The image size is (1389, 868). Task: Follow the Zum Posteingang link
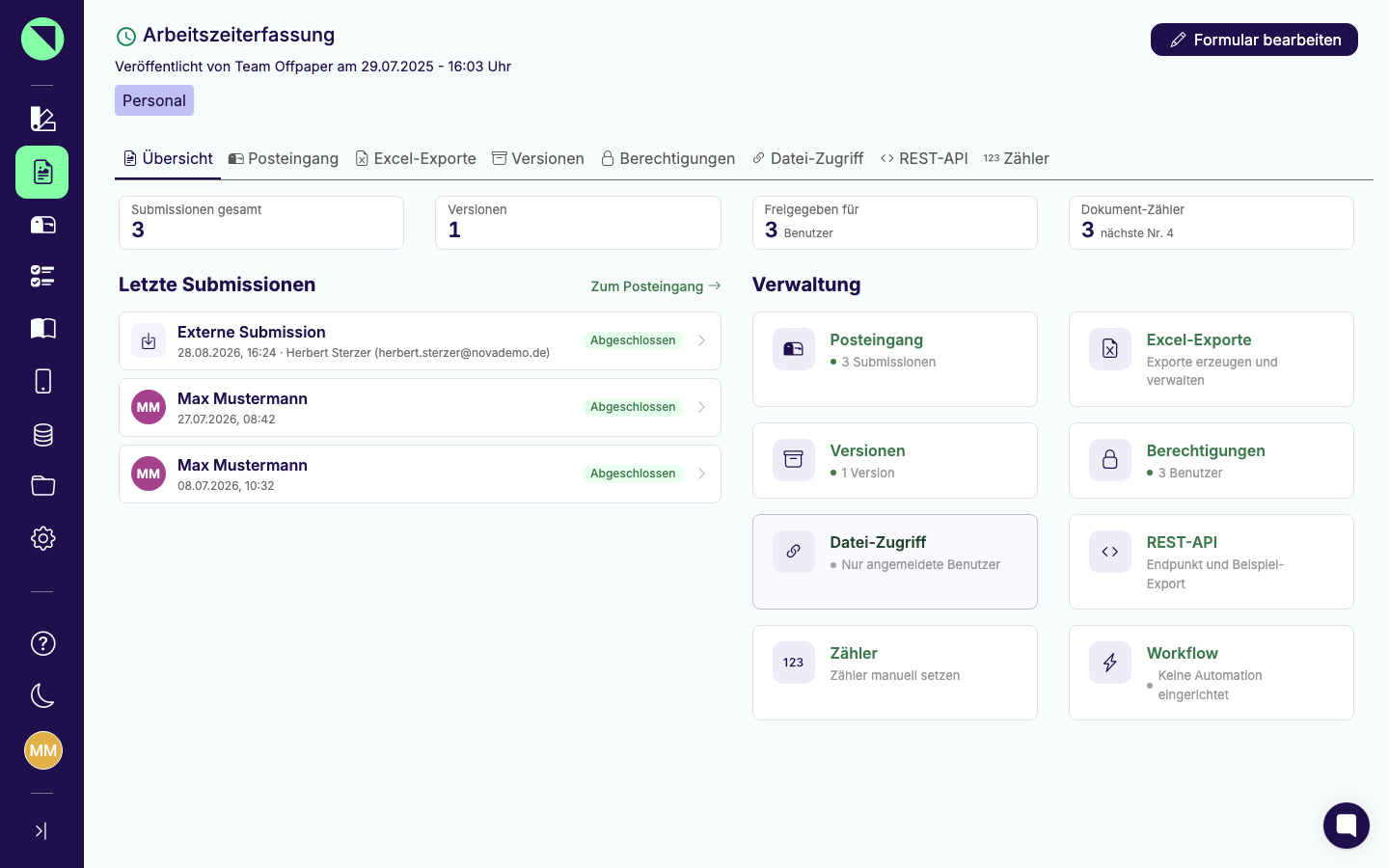656,286
